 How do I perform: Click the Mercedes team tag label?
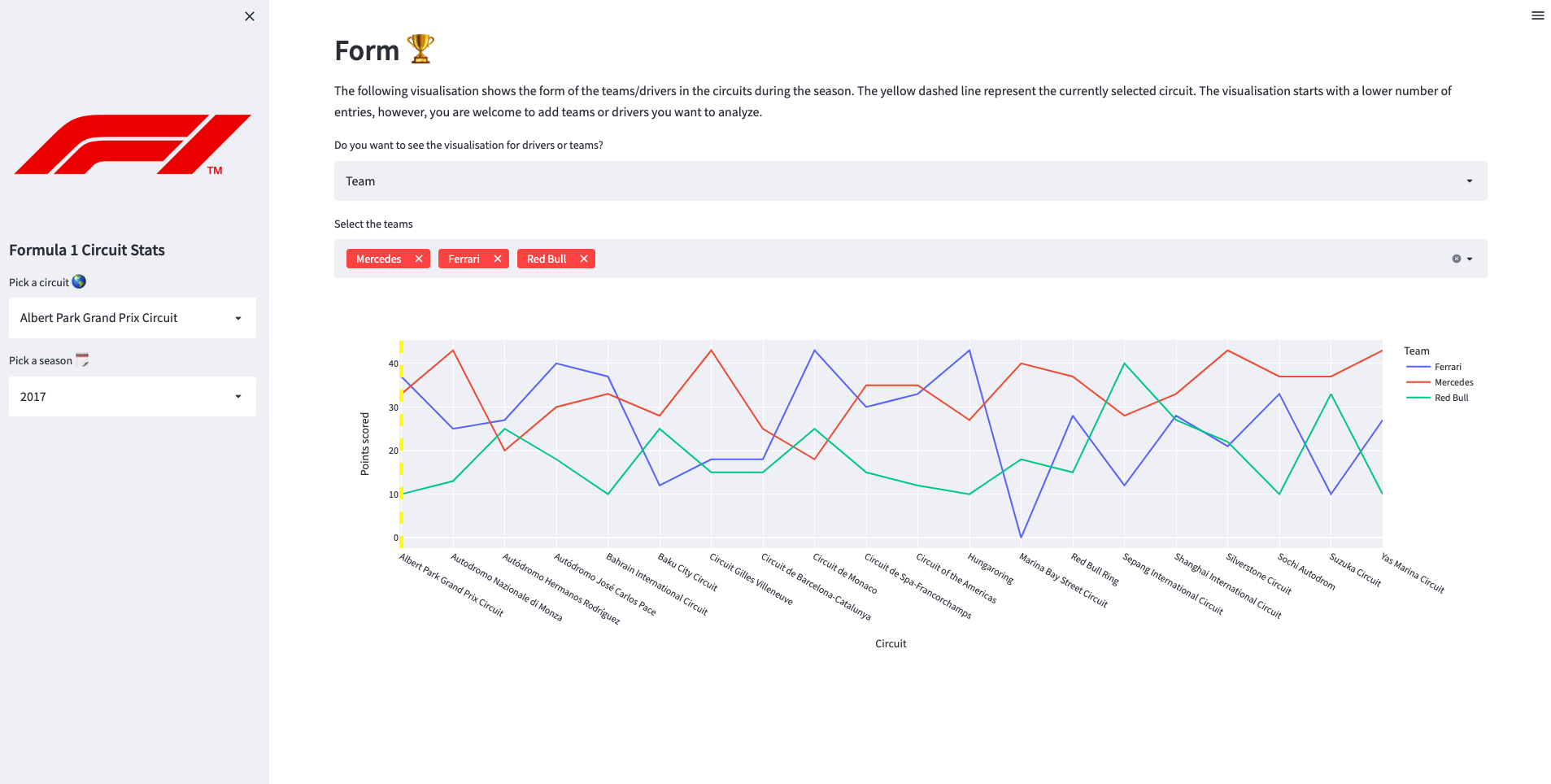[x=379, y=259]
